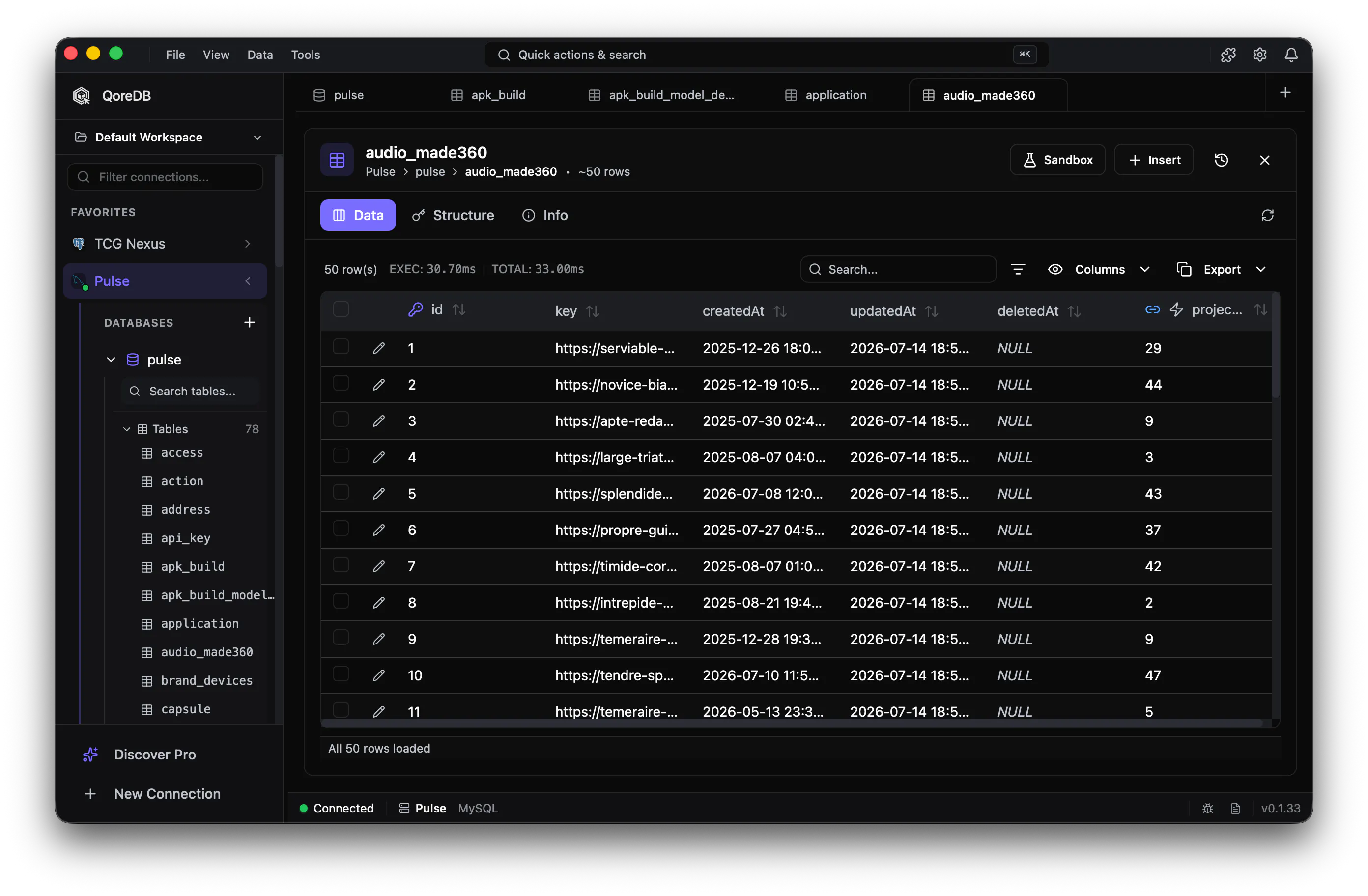
Task: Sort by updatedAt column arrows
Action: click(x=932, y=311)
